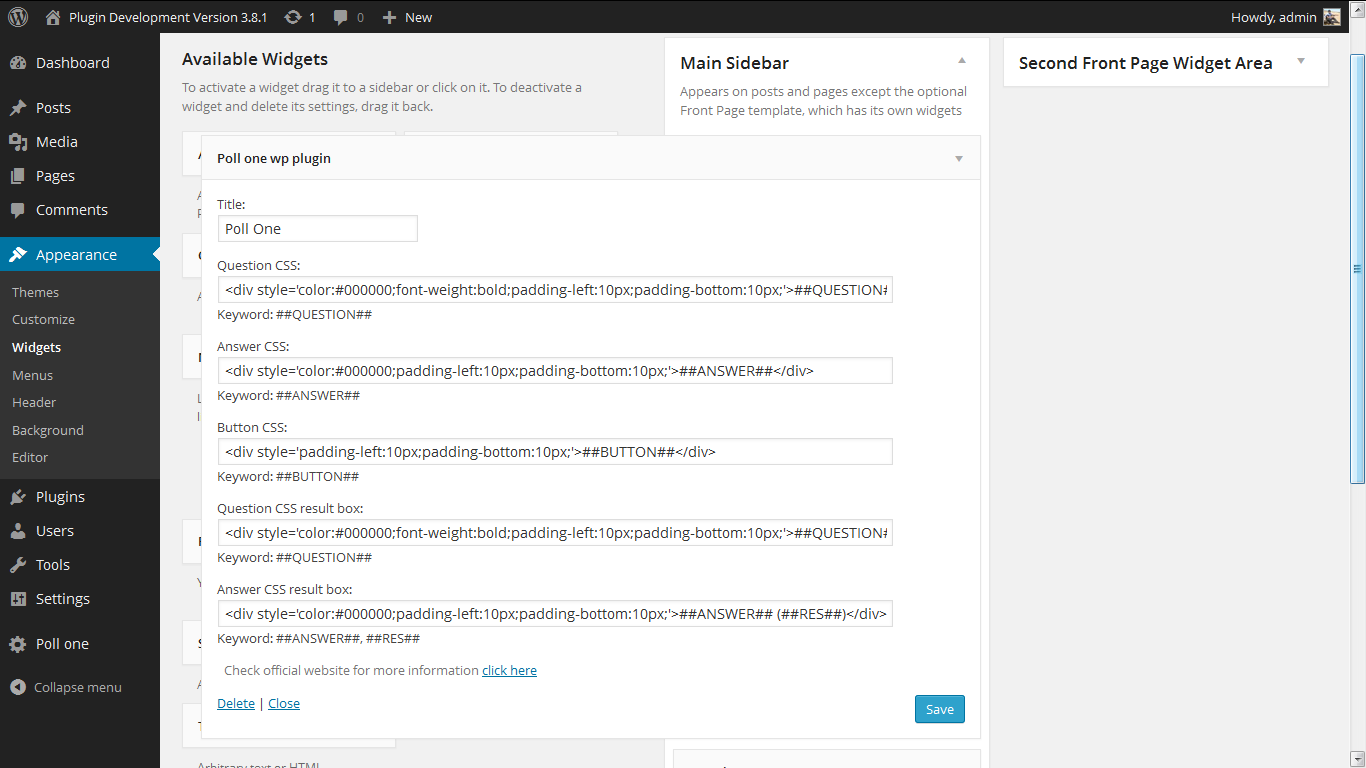Screen dimensions: 1366x768
Task: Click the WordPress logo icon
Action: [18, 17]
